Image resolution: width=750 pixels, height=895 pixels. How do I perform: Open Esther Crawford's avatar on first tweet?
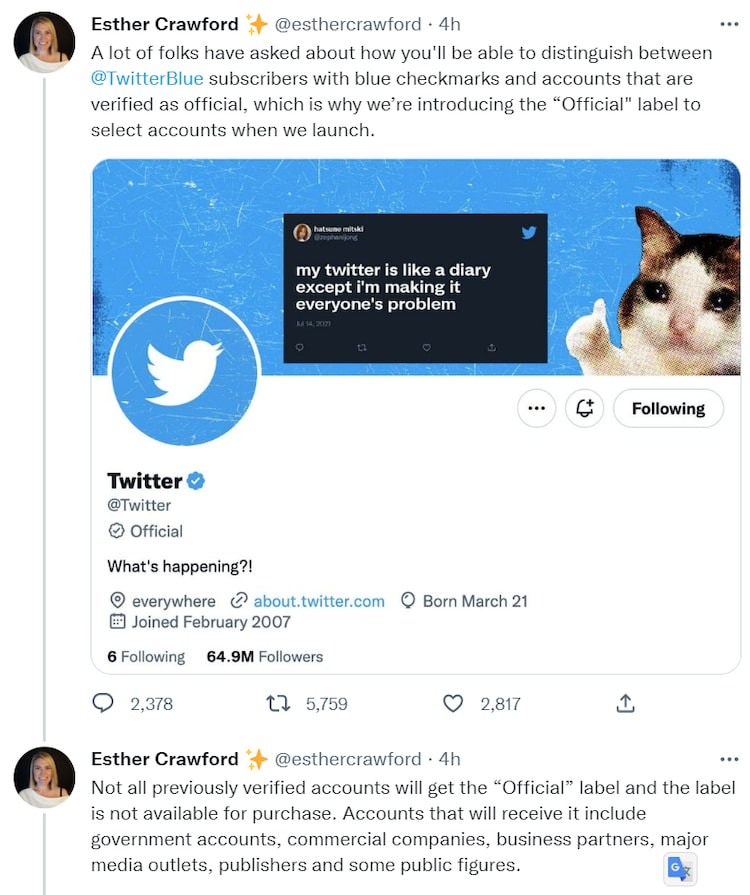[x=44, y=43]
